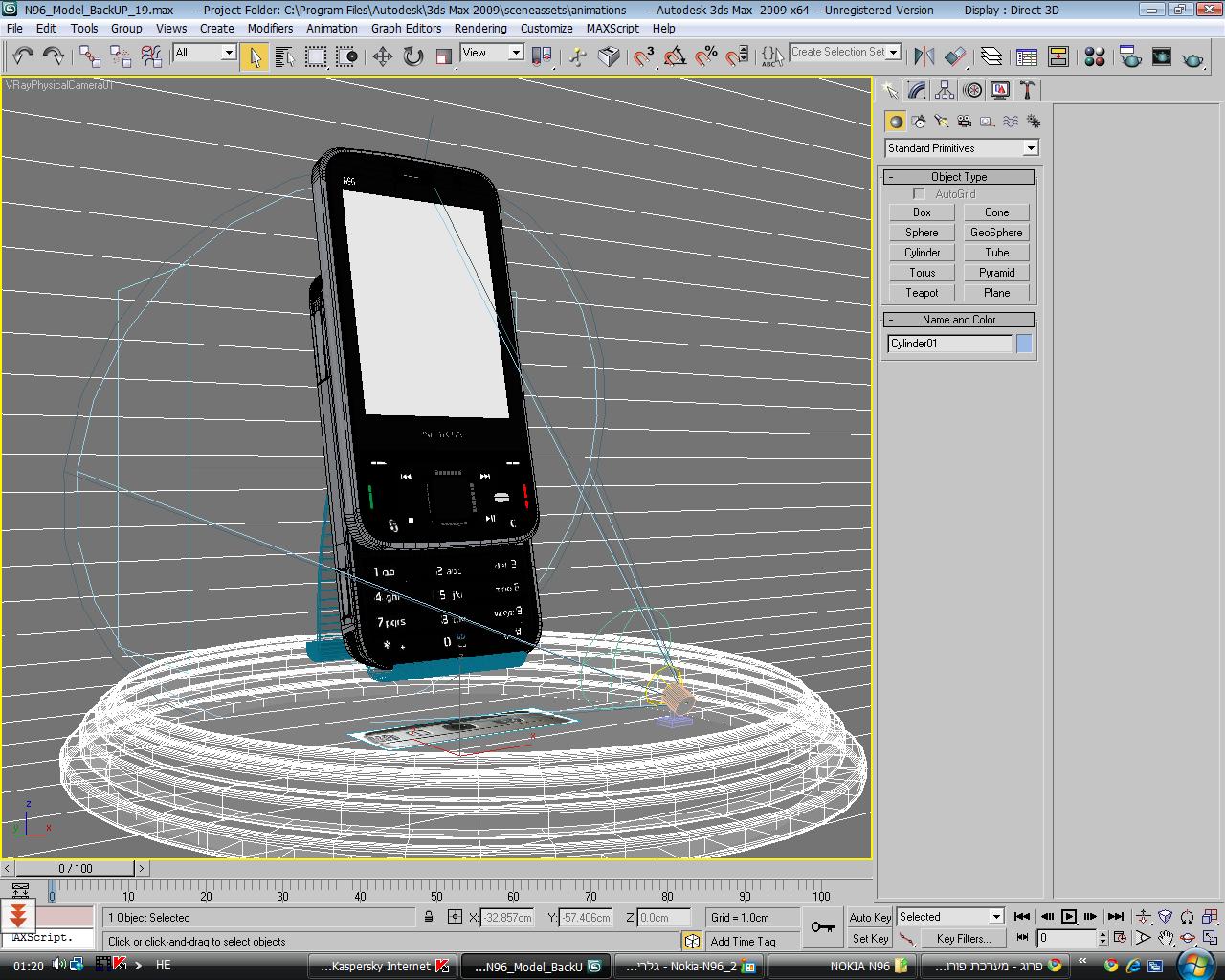Click the Quick Render teapot icon
This screenshot has height=980, width=1225.
click(x=1192, y=57)
